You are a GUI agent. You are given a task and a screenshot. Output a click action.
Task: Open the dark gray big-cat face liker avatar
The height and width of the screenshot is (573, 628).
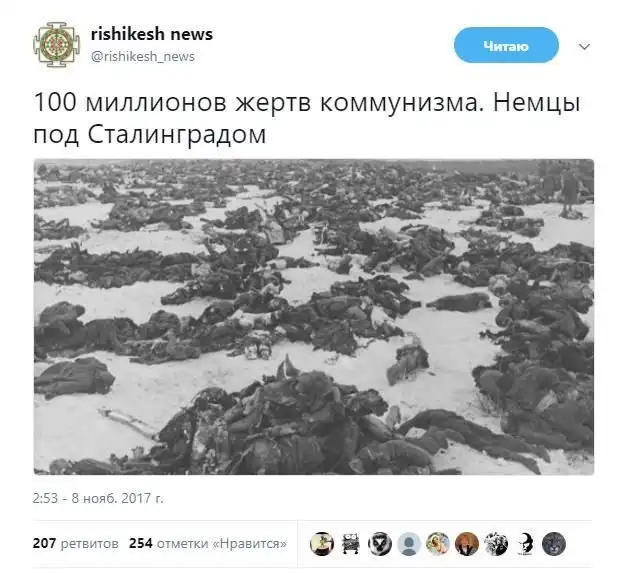pos(554,544)
